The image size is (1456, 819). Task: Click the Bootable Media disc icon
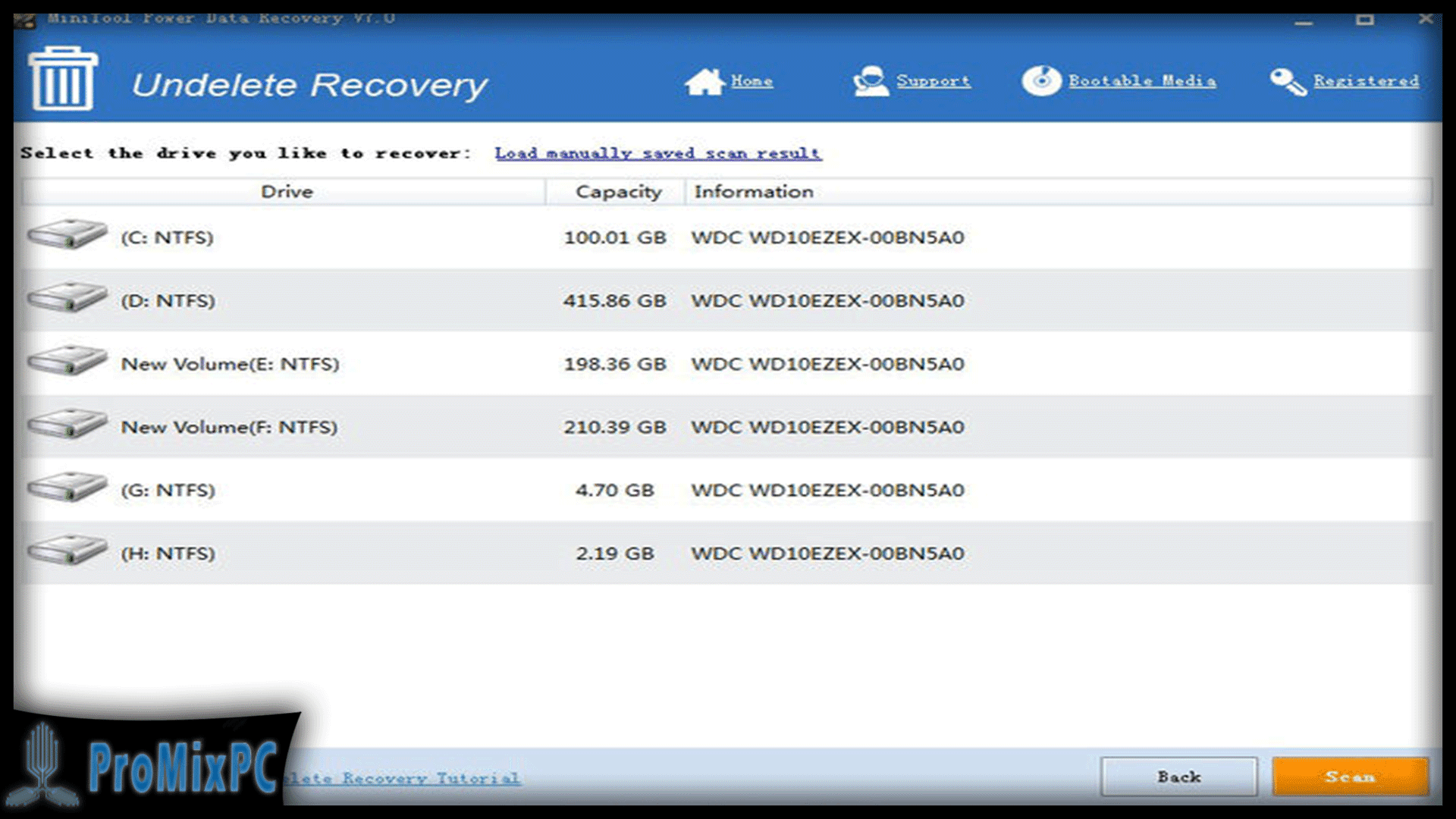1041,80
